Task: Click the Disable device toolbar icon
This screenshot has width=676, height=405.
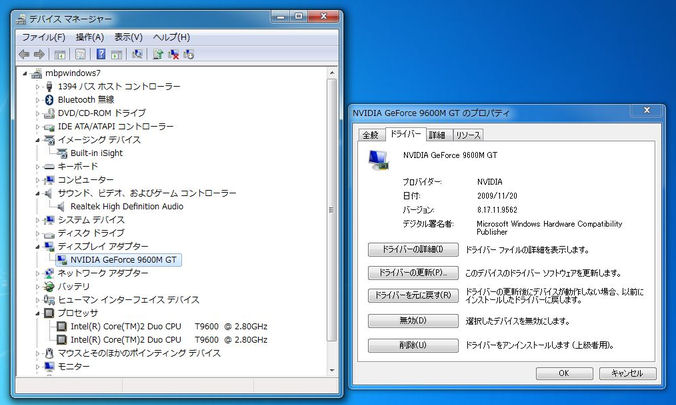Action: pos(188,54)
